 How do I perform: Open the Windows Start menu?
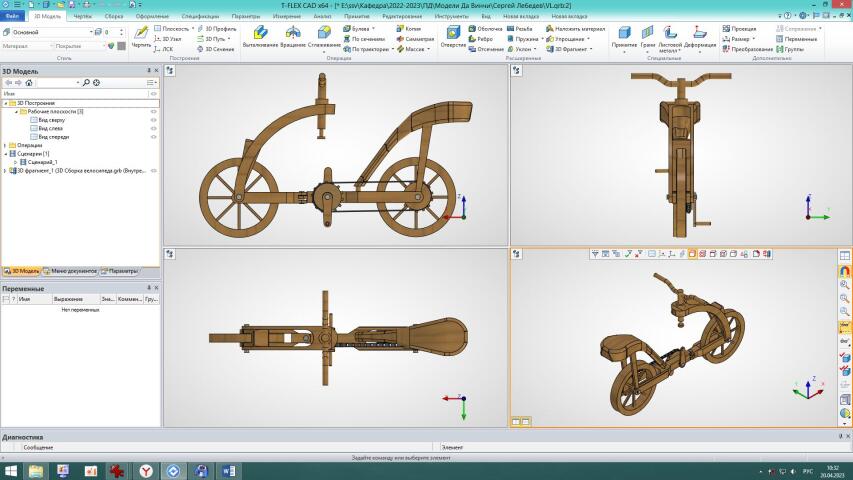pyautogui.click(x=10, y=471)
